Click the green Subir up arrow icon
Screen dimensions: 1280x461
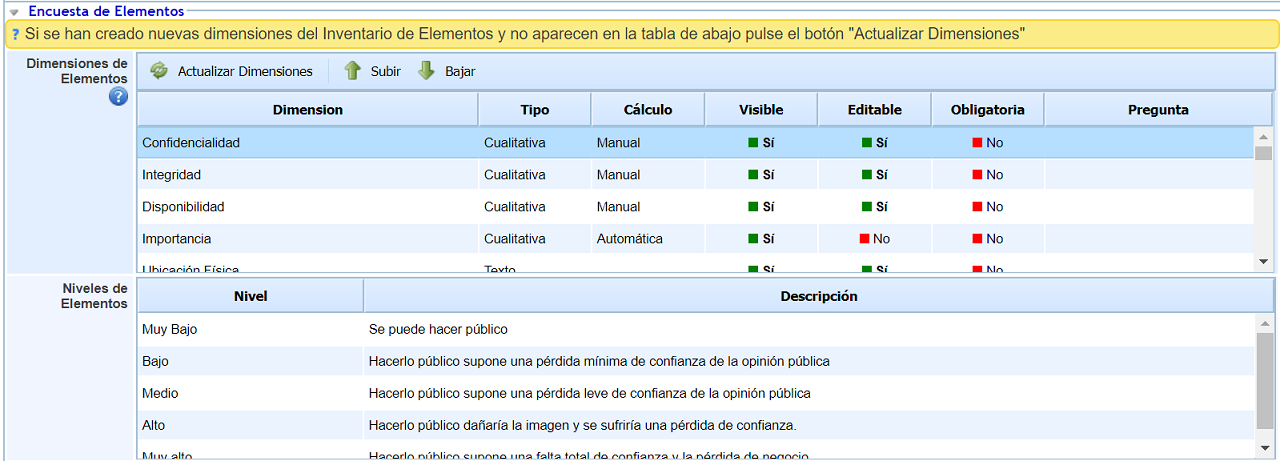352,71
